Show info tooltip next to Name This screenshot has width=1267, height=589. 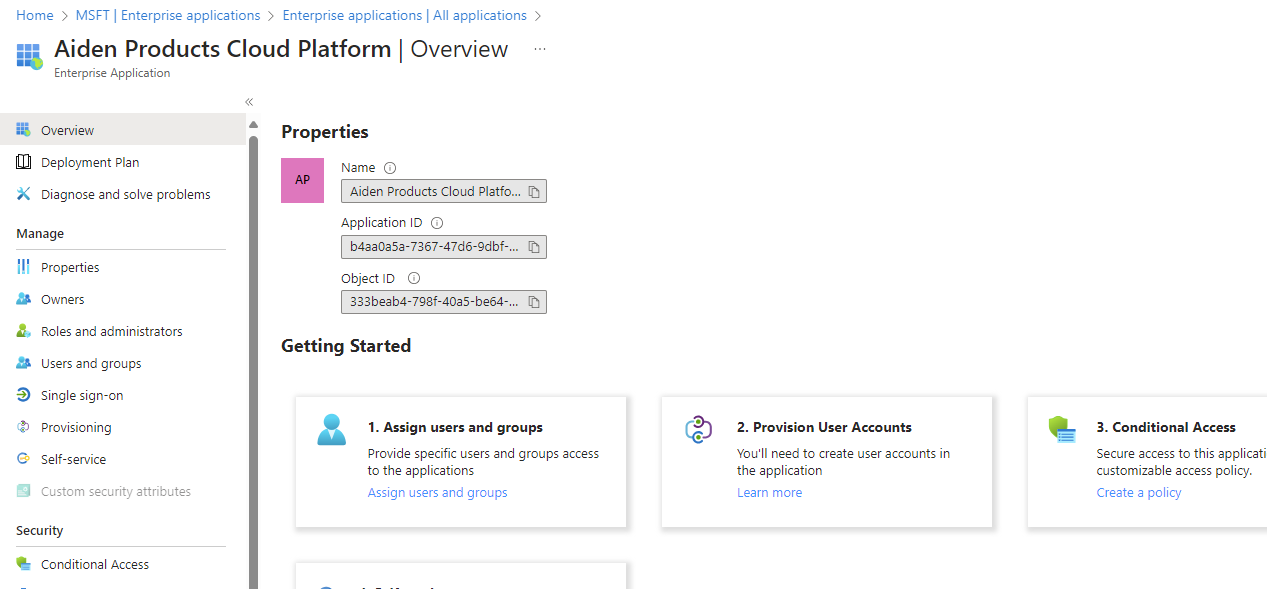pyautogui.click(x=390, y=168)
